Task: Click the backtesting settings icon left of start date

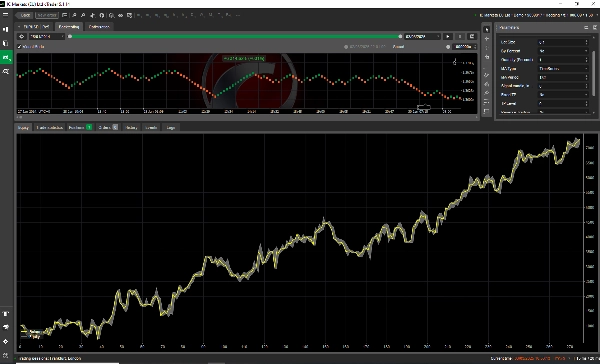Action: [22, 36]
